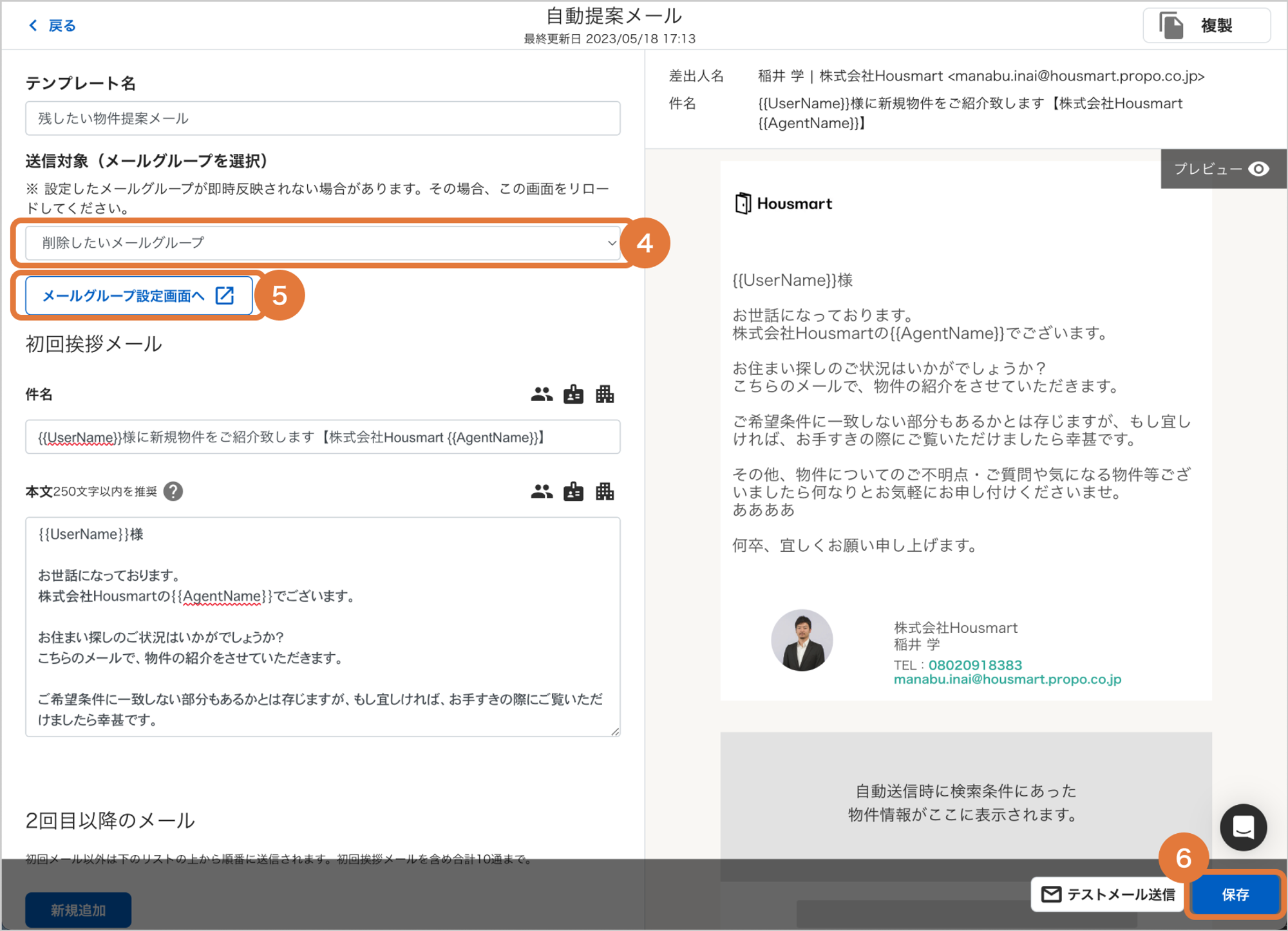
Task: Insert agent badge variable icon in 件名 row
Action: pos(573,394)
